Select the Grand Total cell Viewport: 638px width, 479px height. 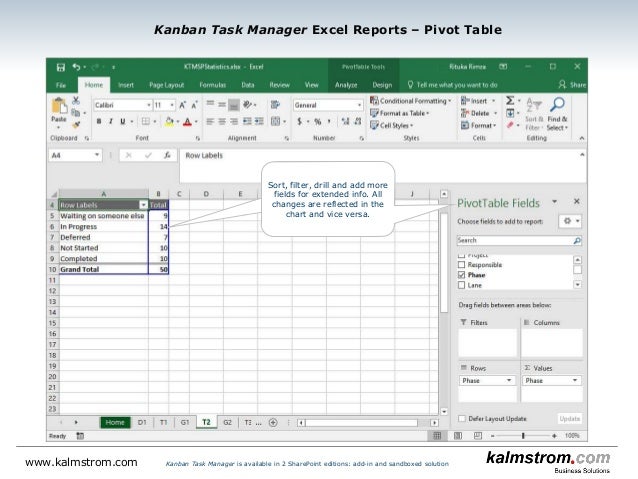point(103,269)
